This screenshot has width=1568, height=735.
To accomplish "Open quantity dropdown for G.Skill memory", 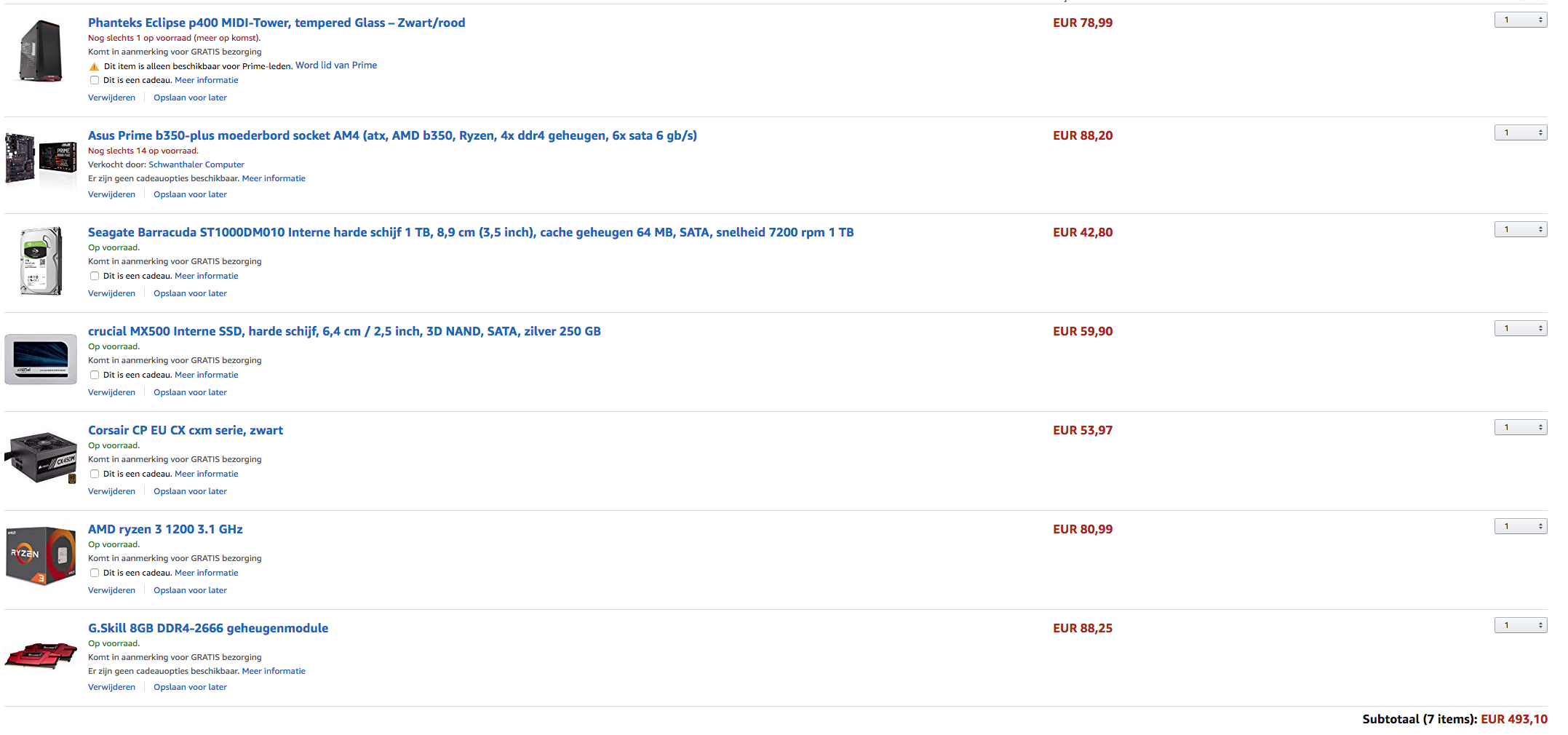I will click(1521, 625).
